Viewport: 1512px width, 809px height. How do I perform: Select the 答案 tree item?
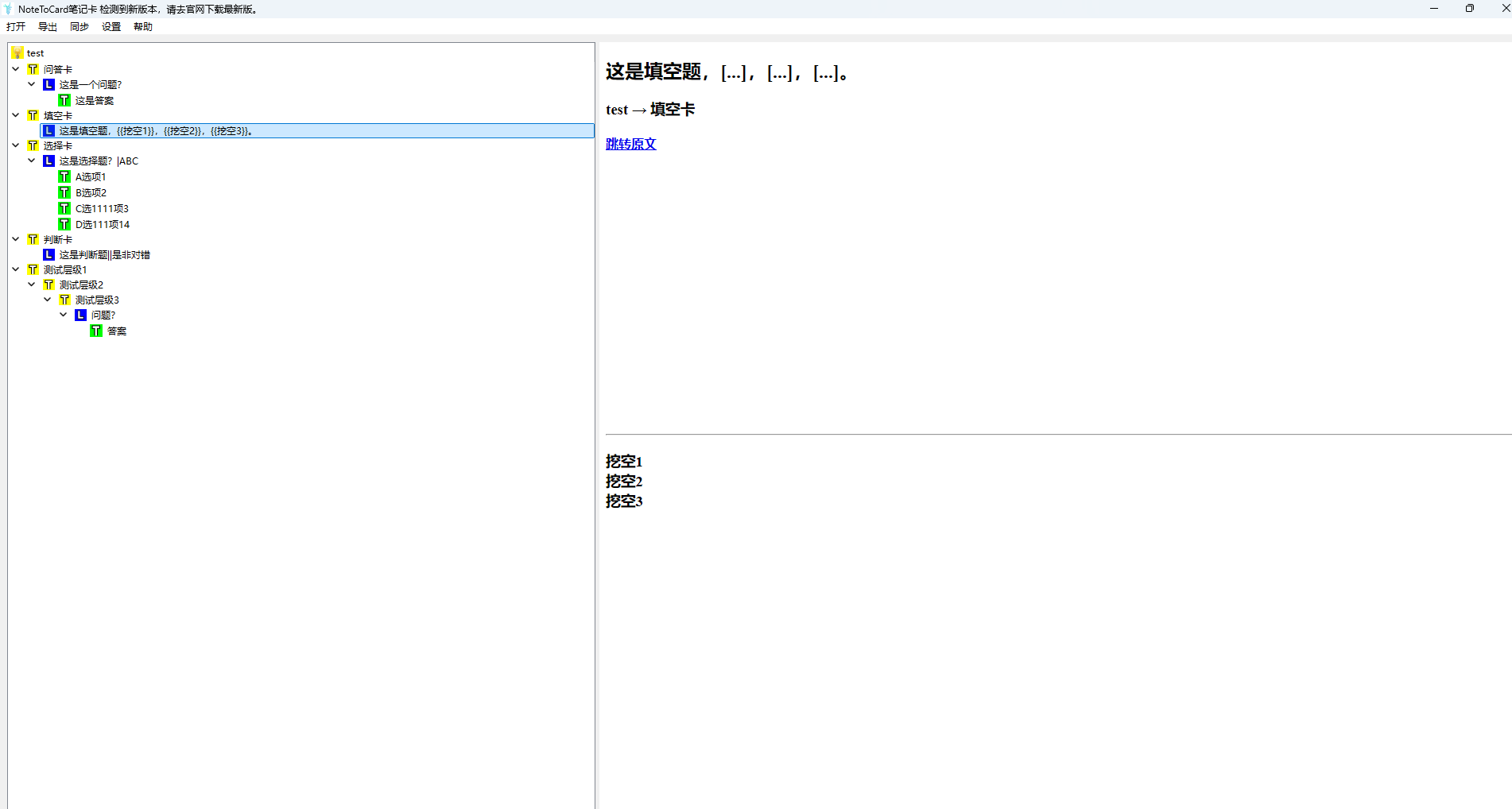point(117,331)
